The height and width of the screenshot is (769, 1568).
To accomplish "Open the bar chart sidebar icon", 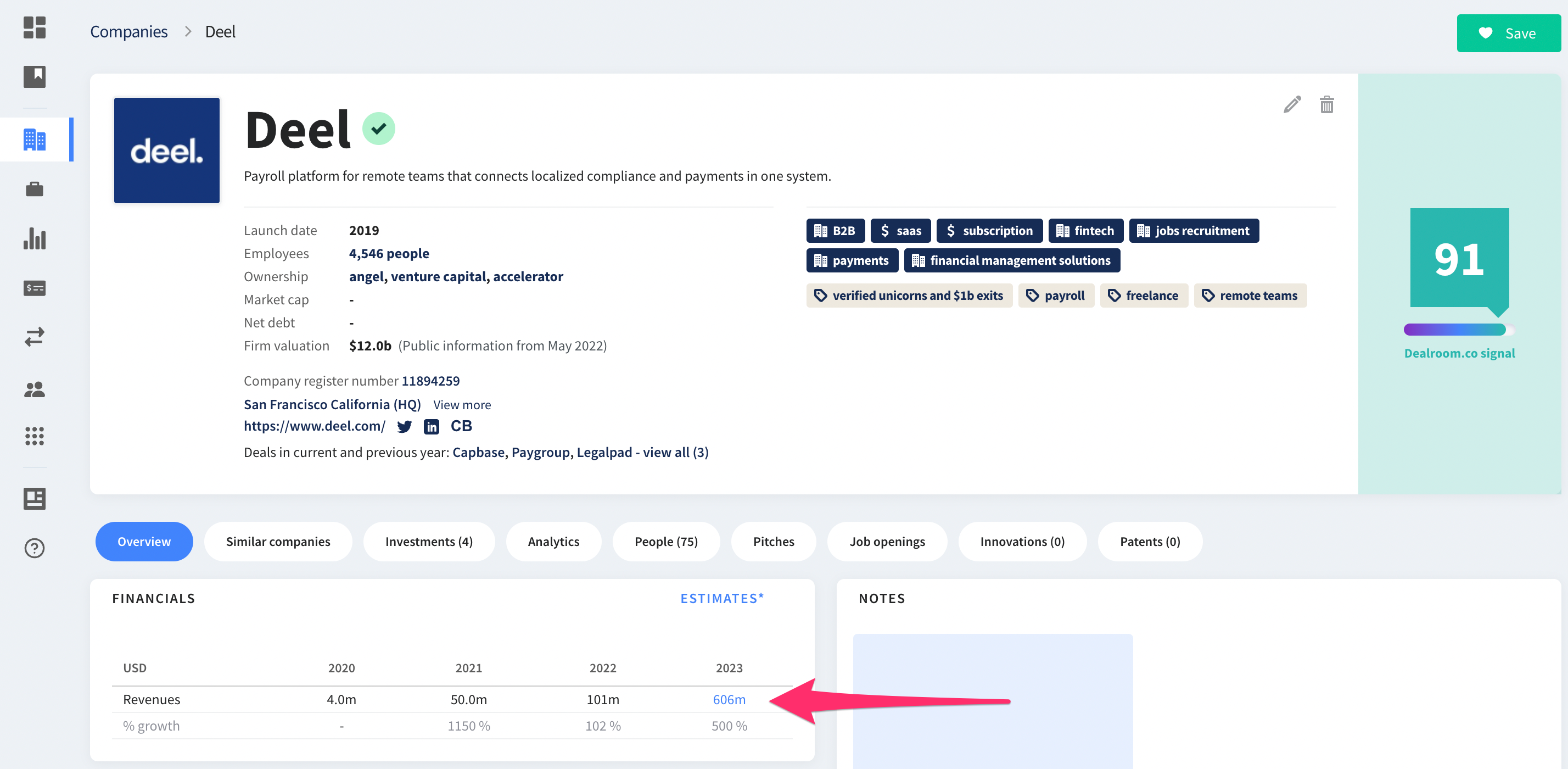I will tap(35, 239).
